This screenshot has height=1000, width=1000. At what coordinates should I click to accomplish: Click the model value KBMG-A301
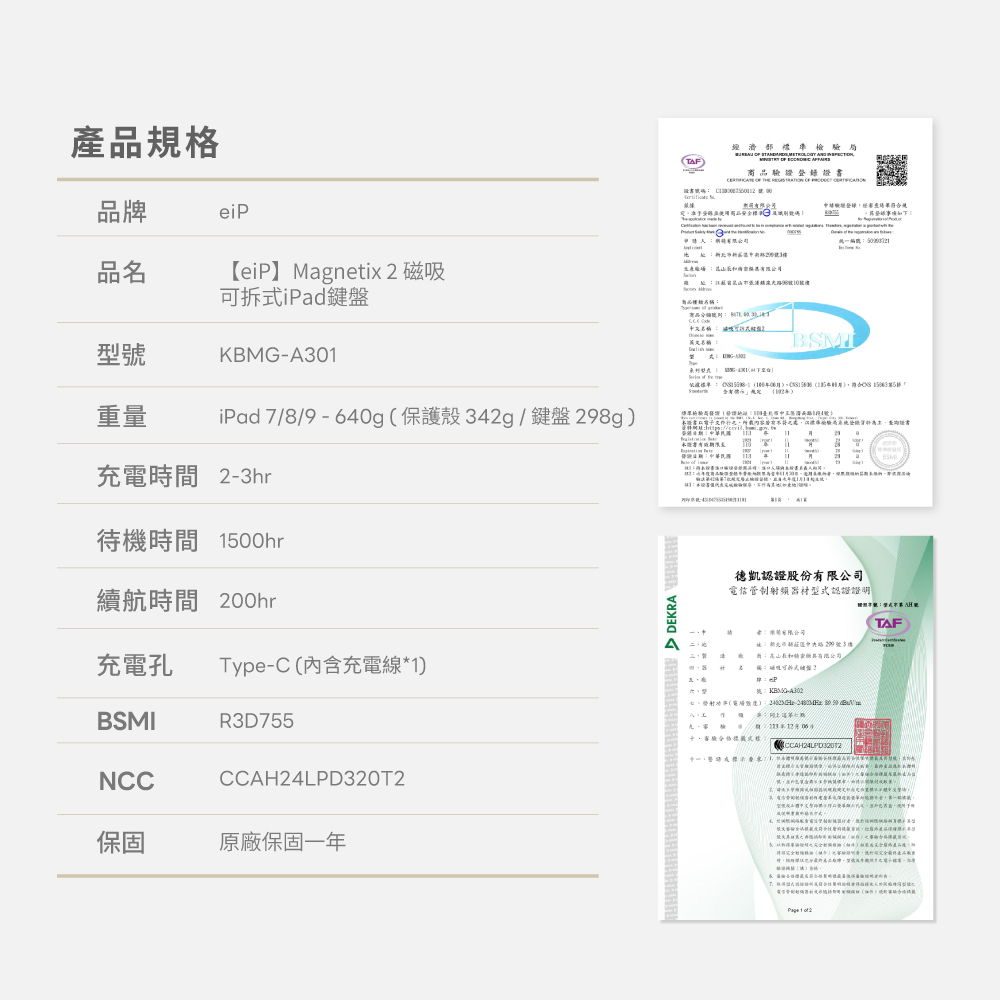pyautogui.click(x=278, y=355)
